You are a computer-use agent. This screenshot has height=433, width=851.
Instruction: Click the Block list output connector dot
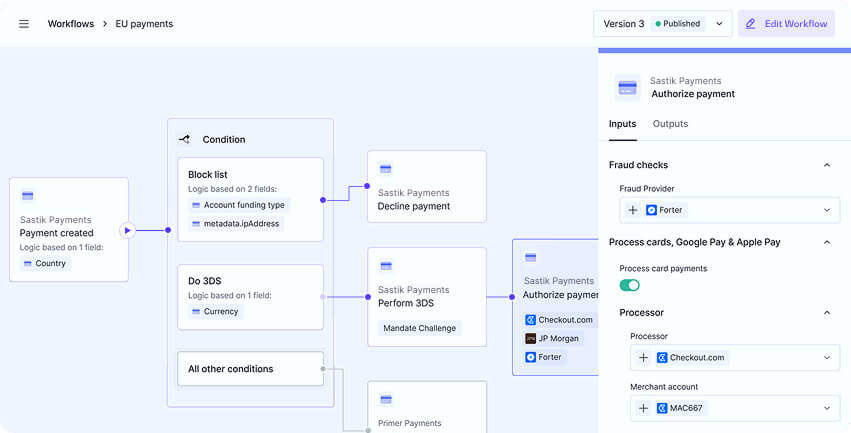click(323, 200)
